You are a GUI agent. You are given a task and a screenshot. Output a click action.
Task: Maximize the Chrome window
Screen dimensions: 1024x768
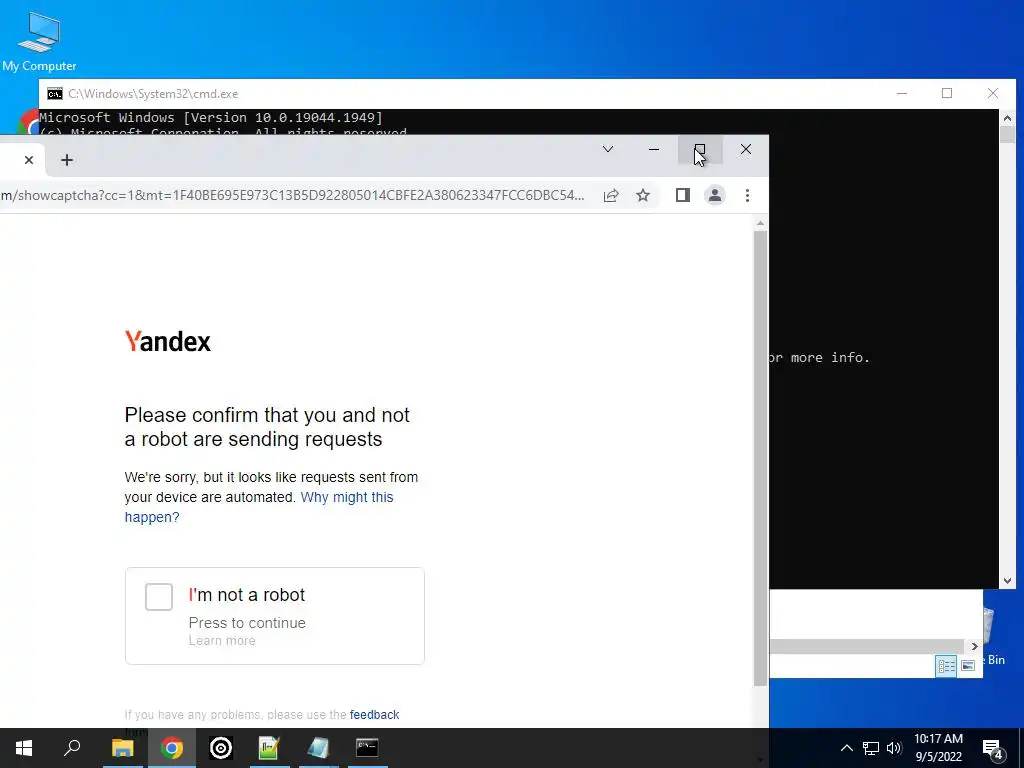(x=699, y=150)
